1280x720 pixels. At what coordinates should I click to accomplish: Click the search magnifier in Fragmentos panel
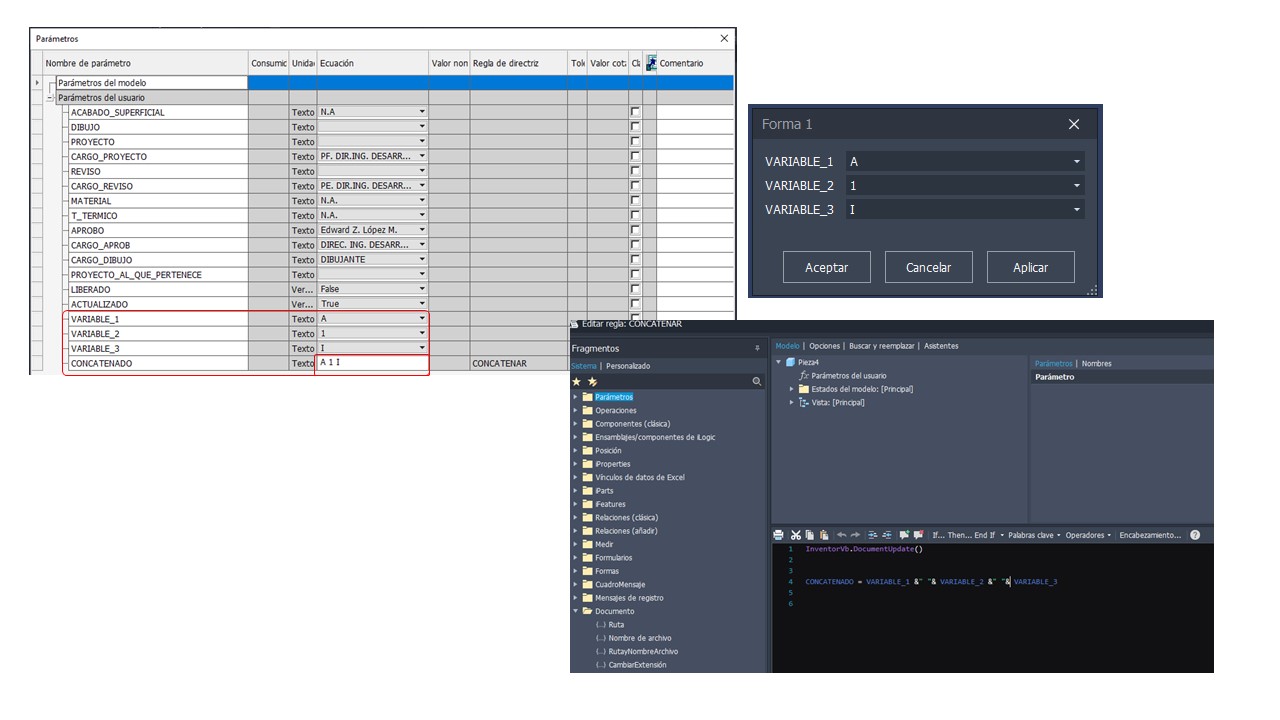755,381
